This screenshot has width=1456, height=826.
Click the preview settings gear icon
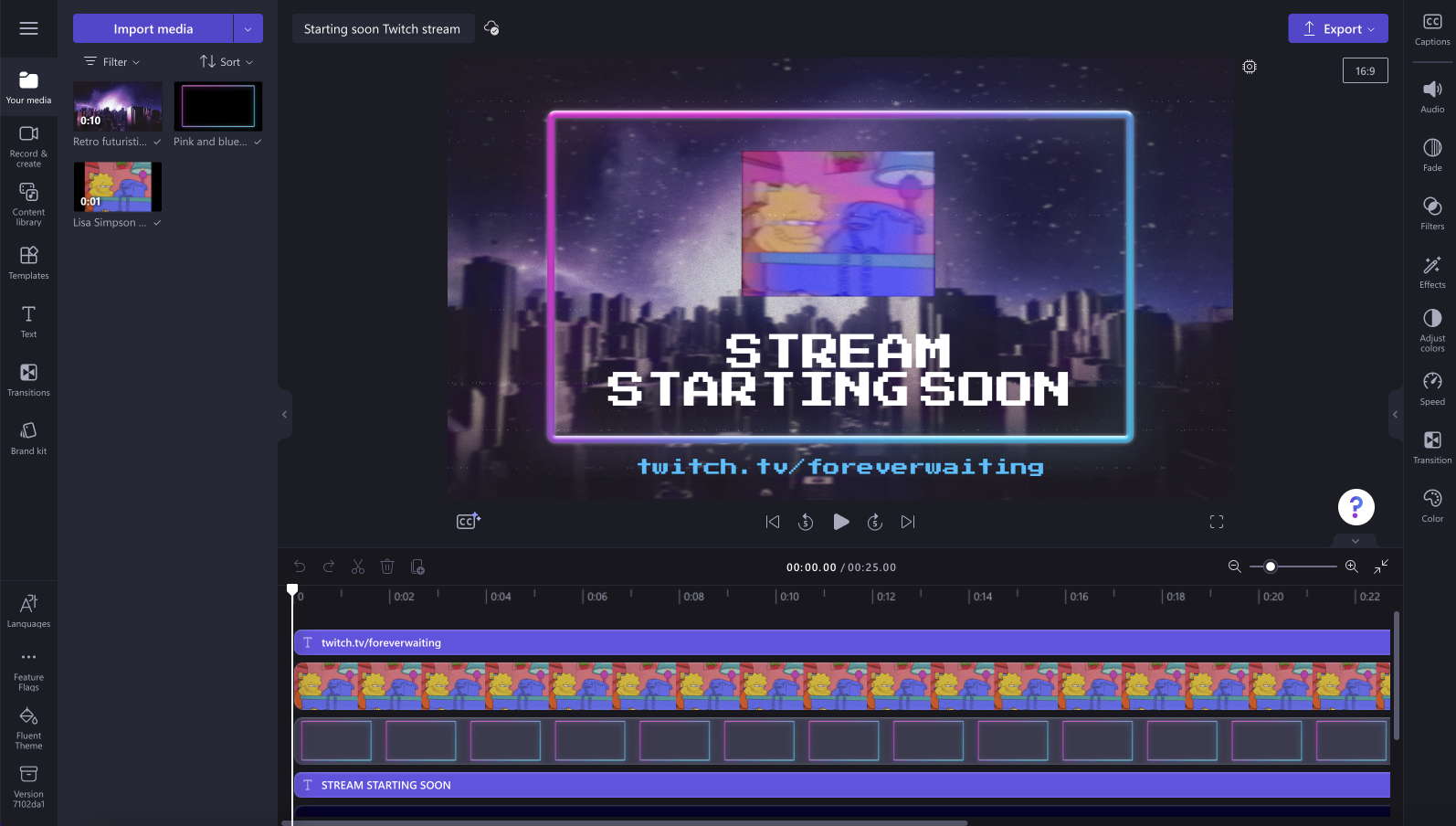(x=1250, y=67)
